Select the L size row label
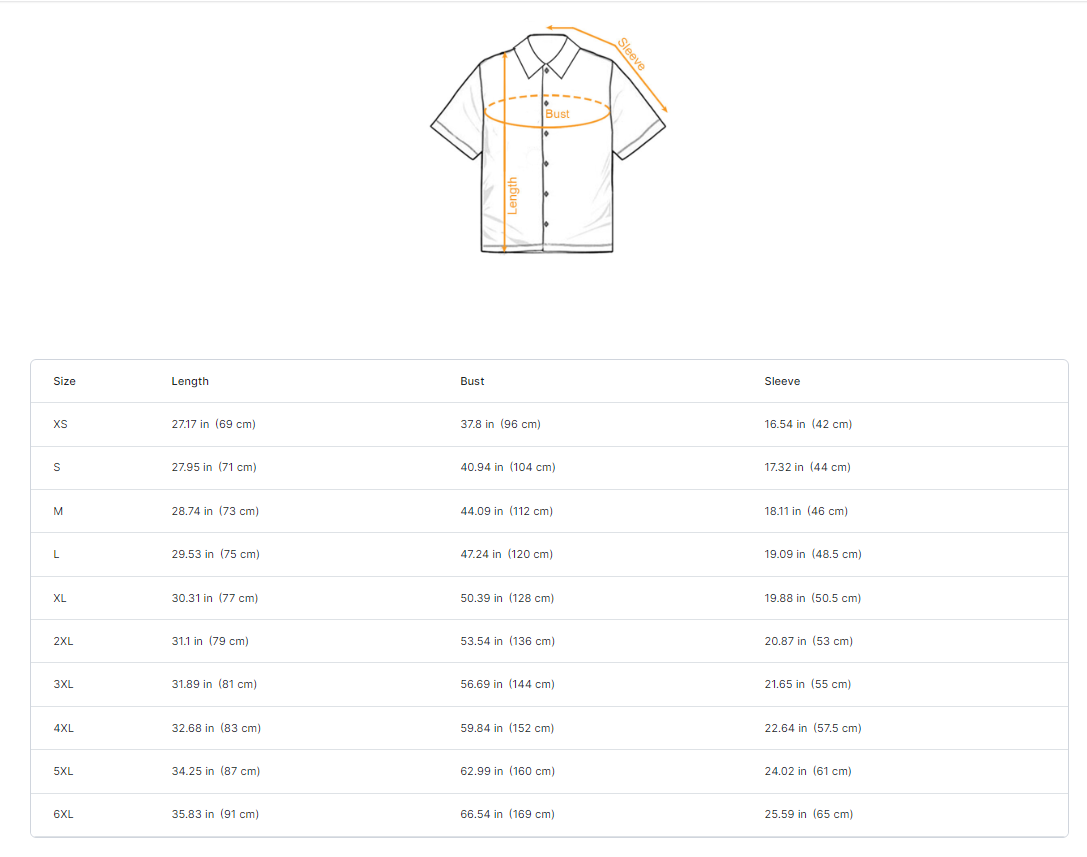This screenshot has width=1087, height=857. coord(57,554)
